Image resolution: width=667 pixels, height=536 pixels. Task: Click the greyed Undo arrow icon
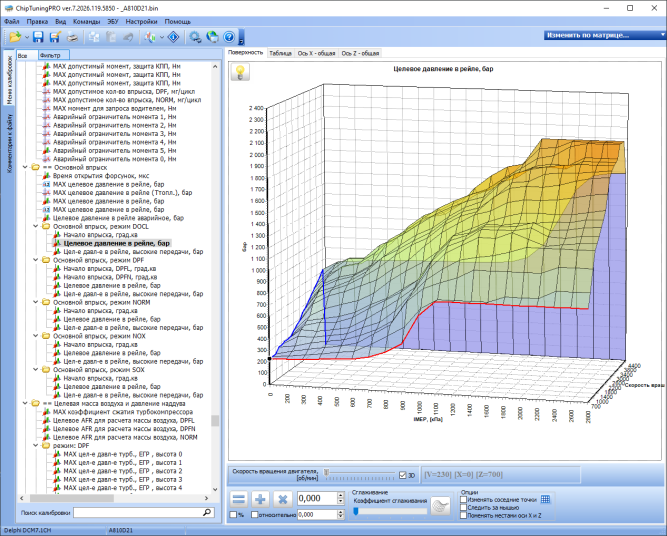128,37
